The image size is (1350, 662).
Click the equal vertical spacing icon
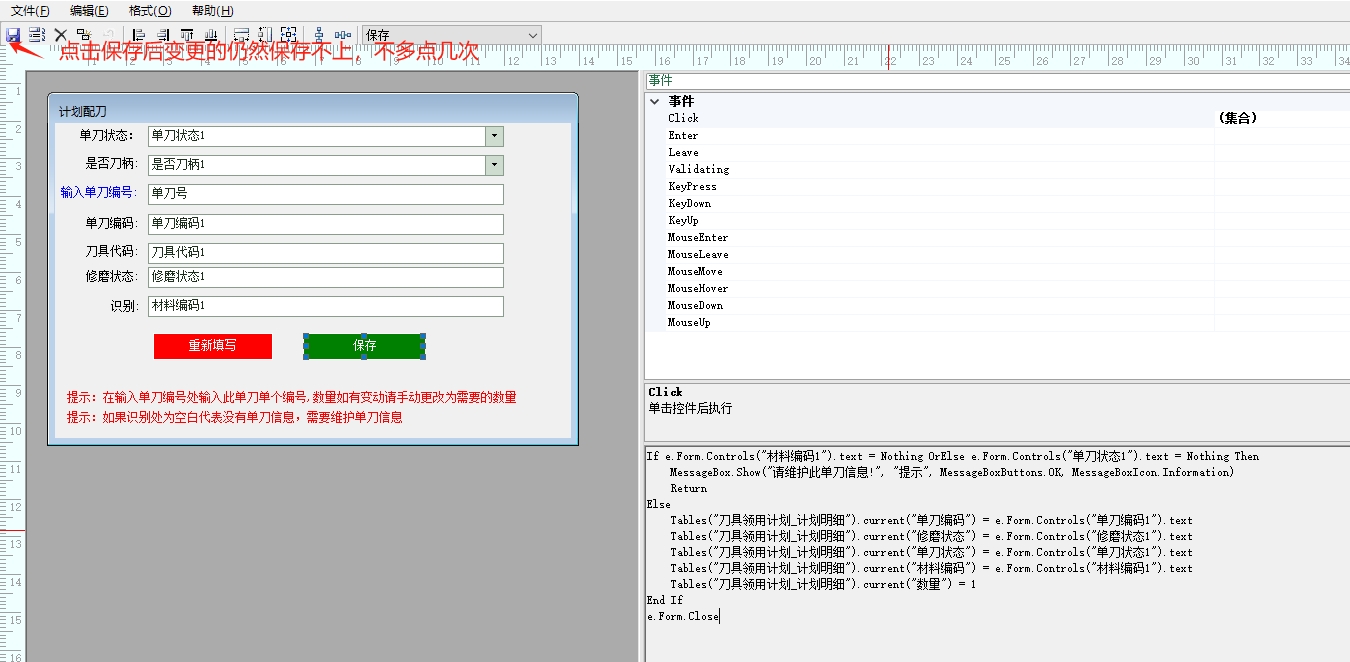coord(319,35)
